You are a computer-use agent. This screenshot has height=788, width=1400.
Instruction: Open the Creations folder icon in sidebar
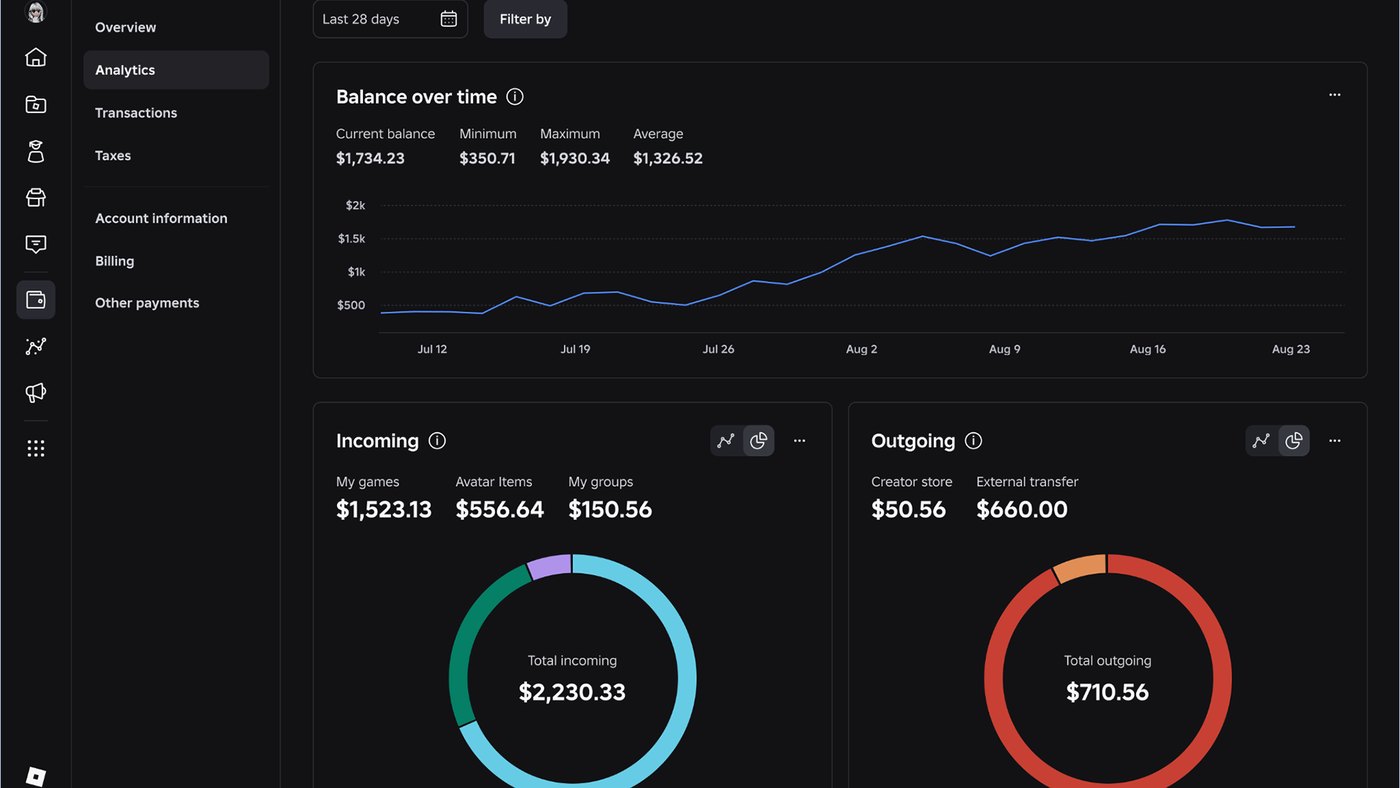(x=36, y=104)
